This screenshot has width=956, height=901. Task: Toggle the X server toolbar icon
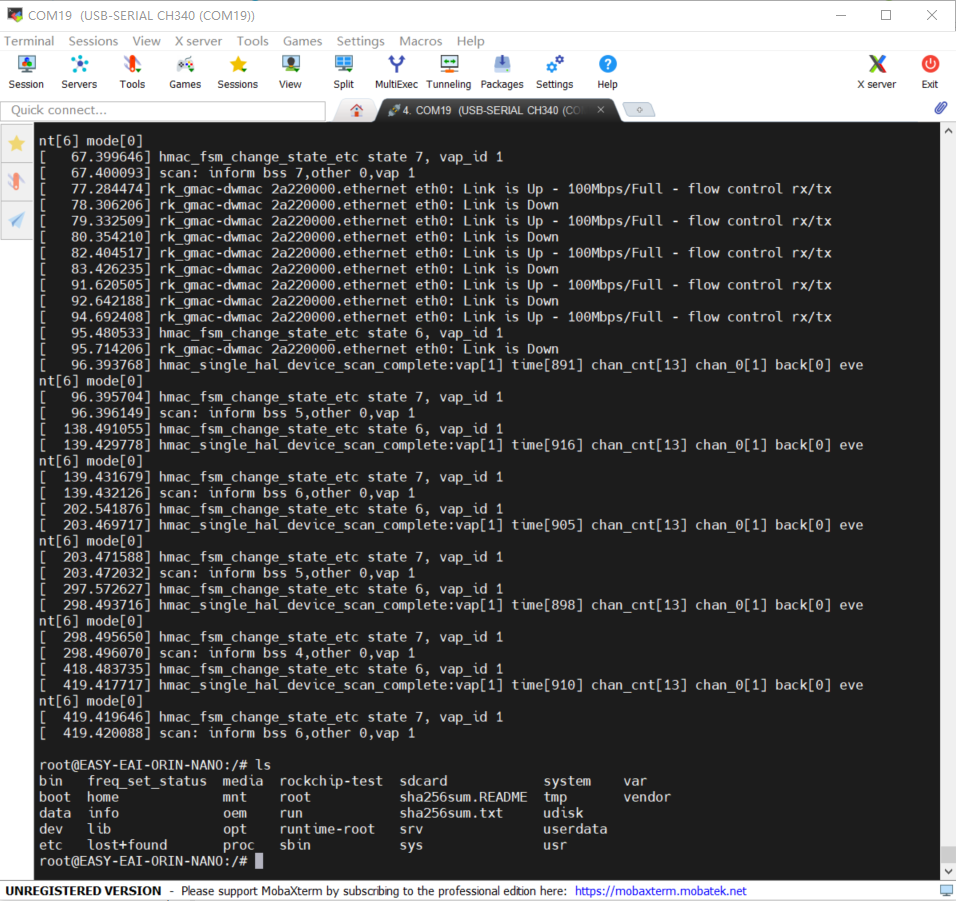pos(877,72)
